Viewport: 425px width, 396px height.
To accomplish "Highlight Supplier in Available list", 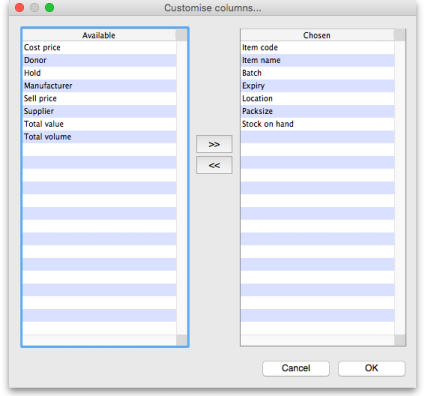I will [99, 111].
